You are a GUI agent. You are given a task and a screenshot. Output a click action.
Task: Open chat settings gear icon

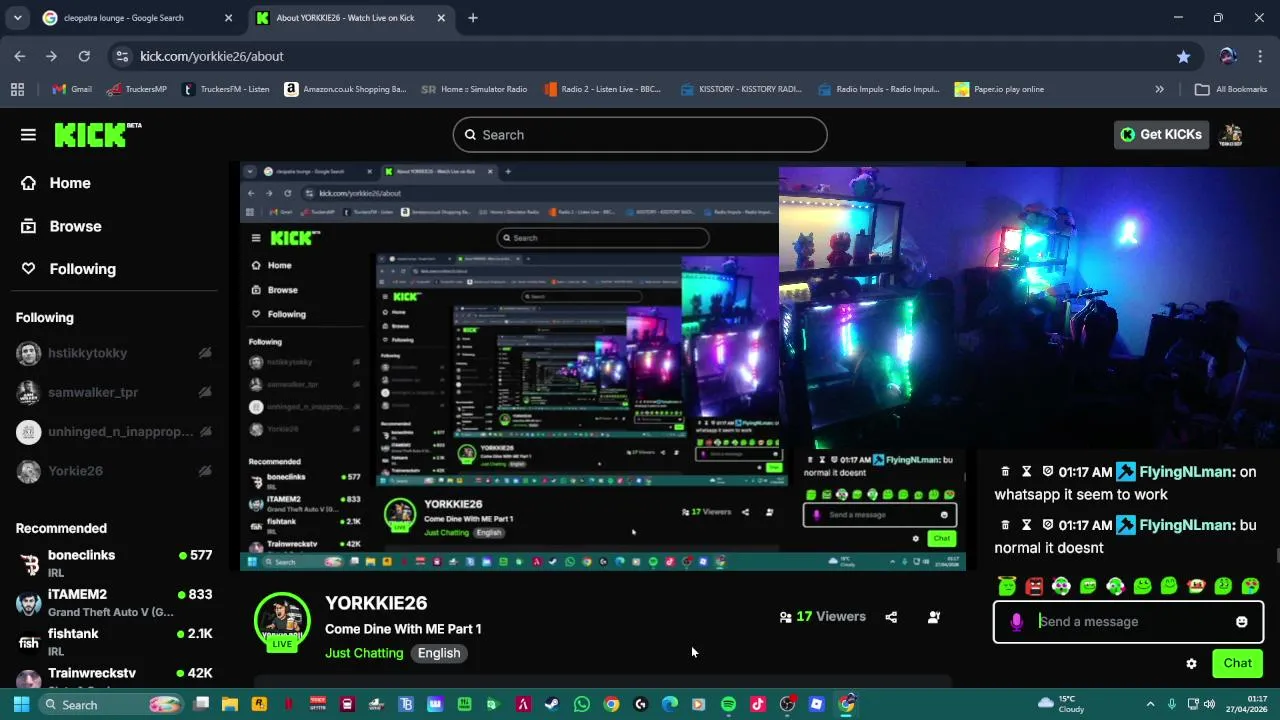(x=1191, y=663)
